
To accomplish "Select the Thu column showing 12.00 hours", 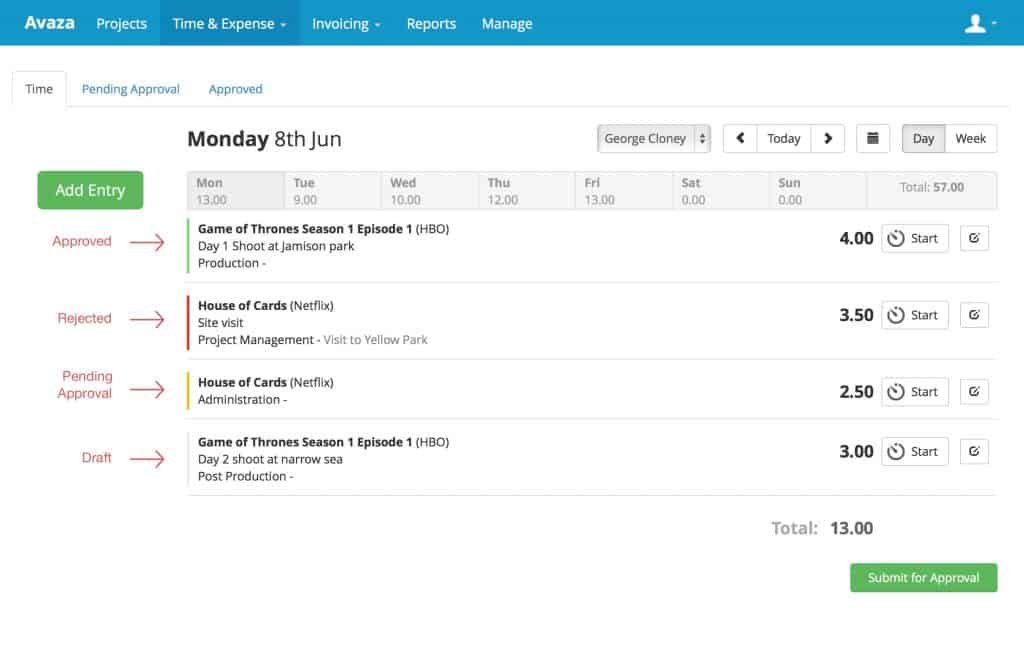I will 527,190.
